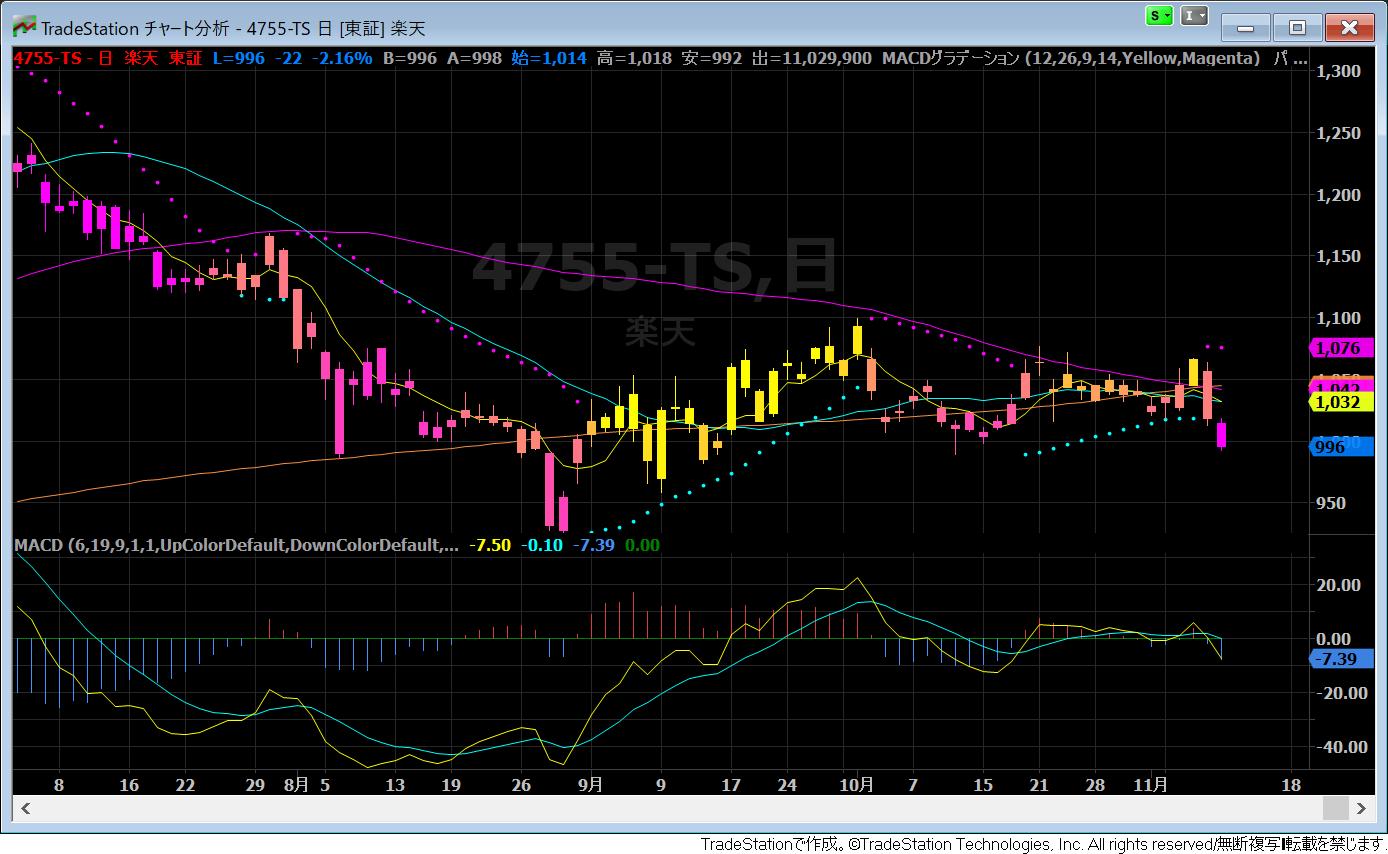Click the yellow 1,032 price marker
The image size is (1388, 854).
[x=1340, y=402]
